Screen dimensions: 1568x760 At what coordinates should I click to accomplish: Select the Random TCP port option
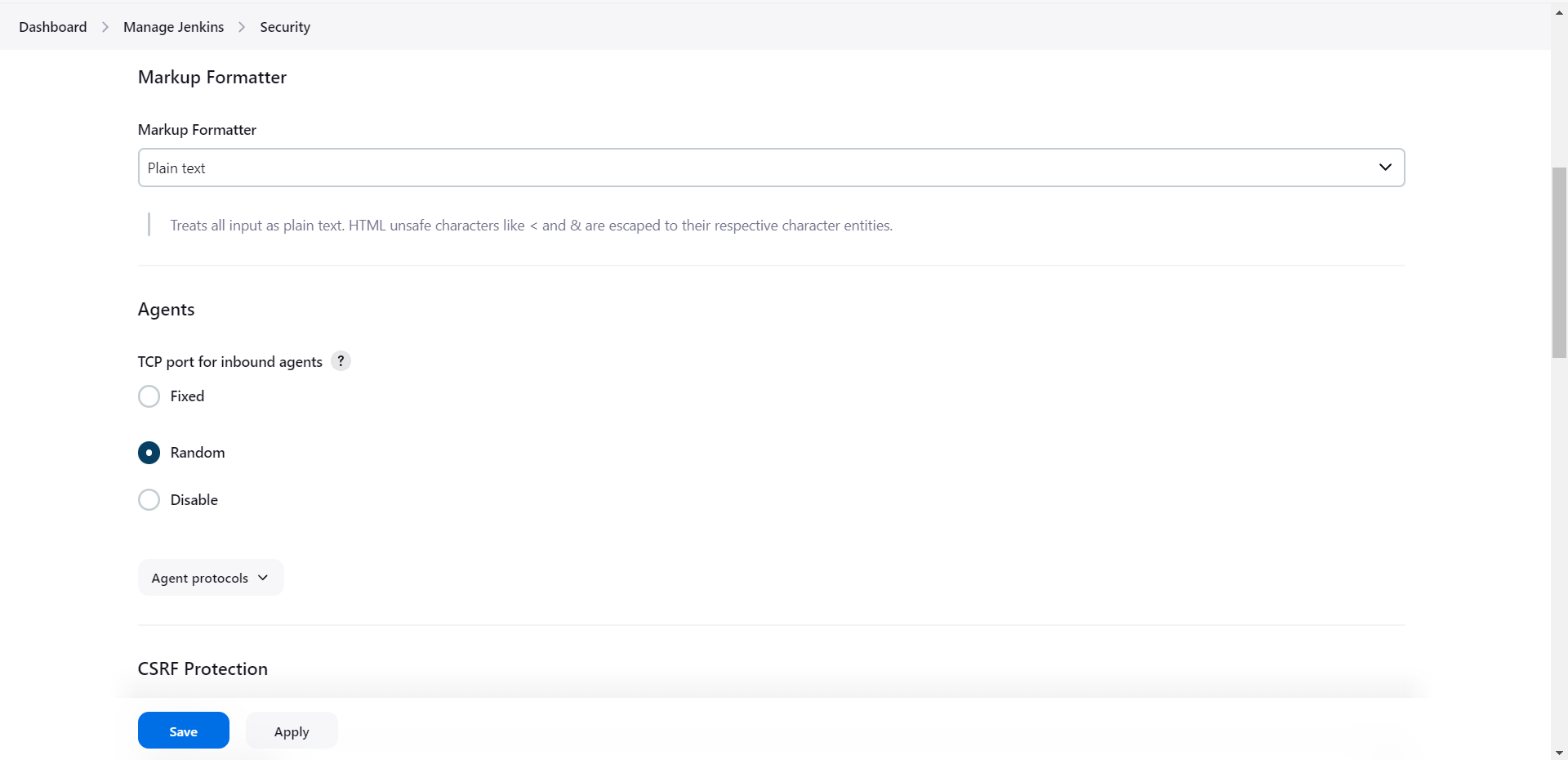point(149,453)
